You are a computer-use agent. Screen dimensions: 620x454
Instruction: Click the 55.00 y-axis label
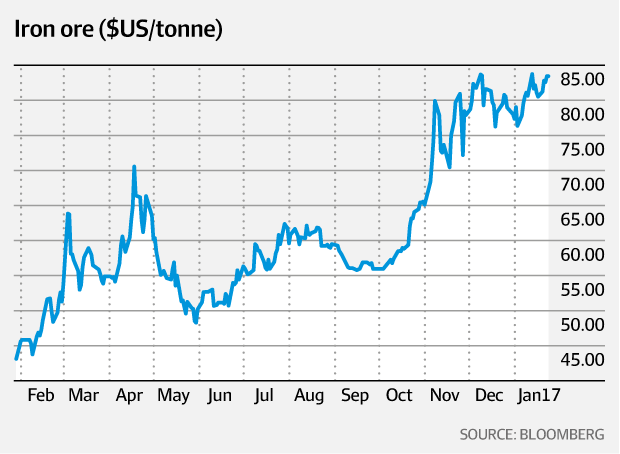(582, 290)
